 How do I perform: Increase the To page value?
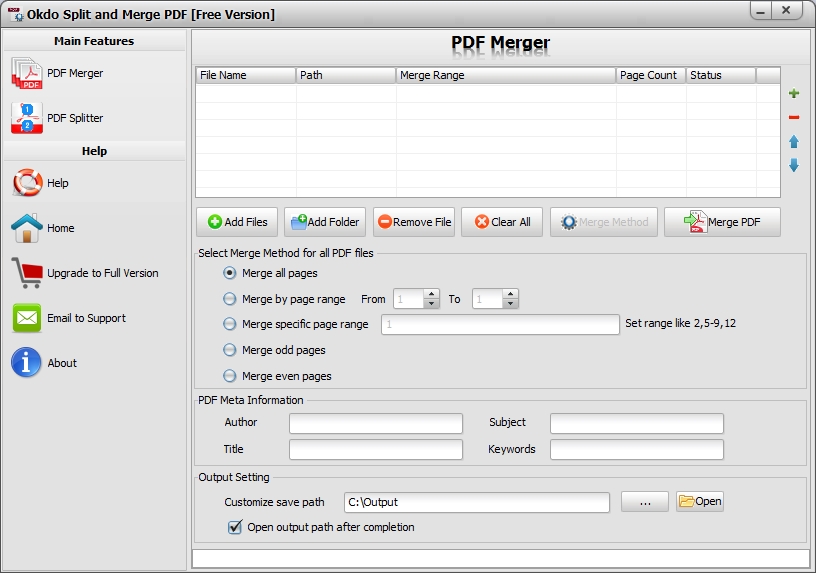click(x=511, y=294)
